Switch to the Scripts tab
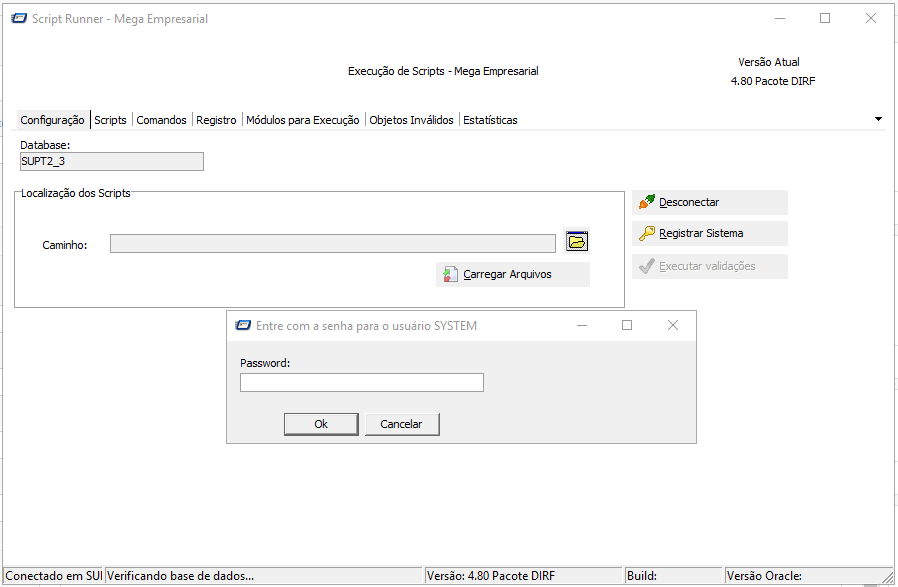Viewport: 898px width, 587px height. 111,120
